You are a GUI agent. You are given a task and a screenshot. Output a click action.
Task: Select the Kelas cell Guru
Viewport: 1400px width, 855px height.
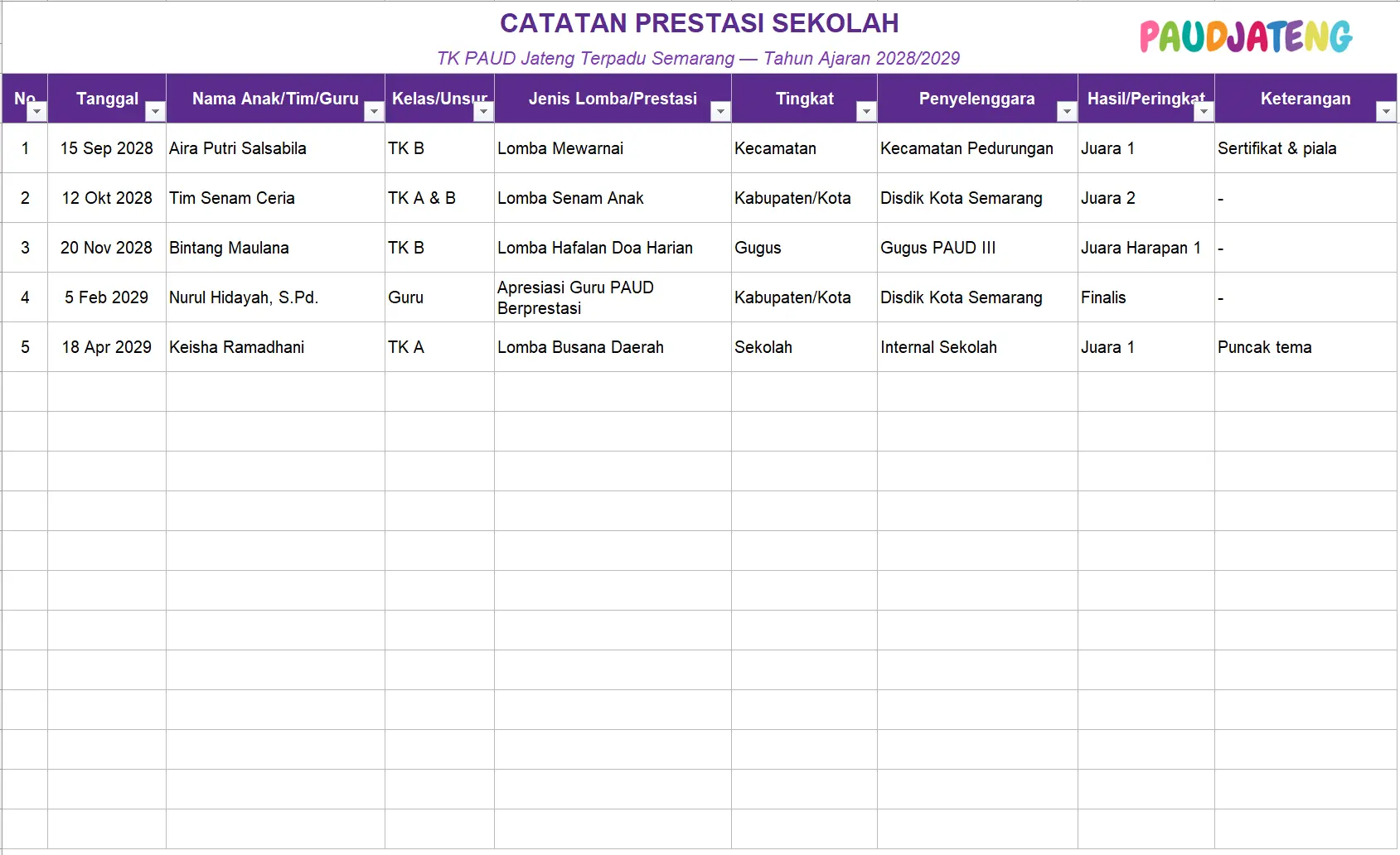(439, 297)
